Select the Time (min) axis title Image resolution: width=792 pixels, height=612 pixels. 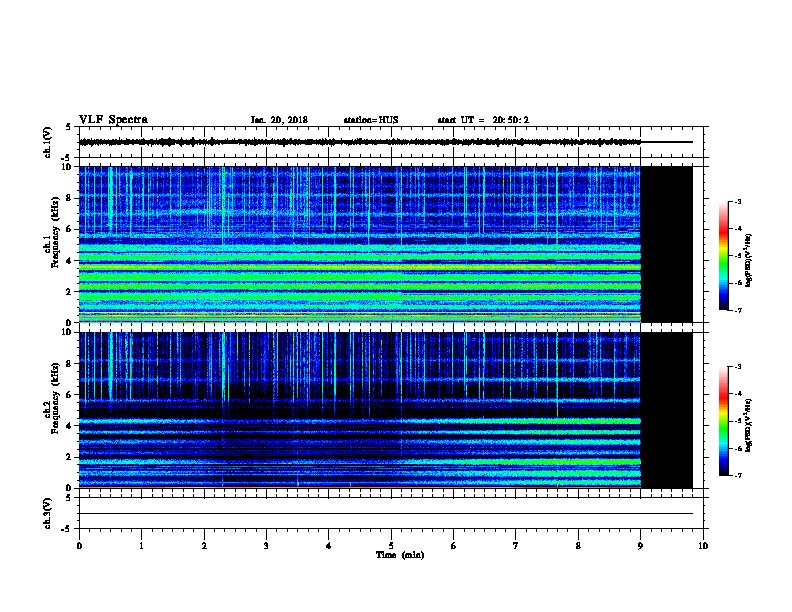coord(400,555)
